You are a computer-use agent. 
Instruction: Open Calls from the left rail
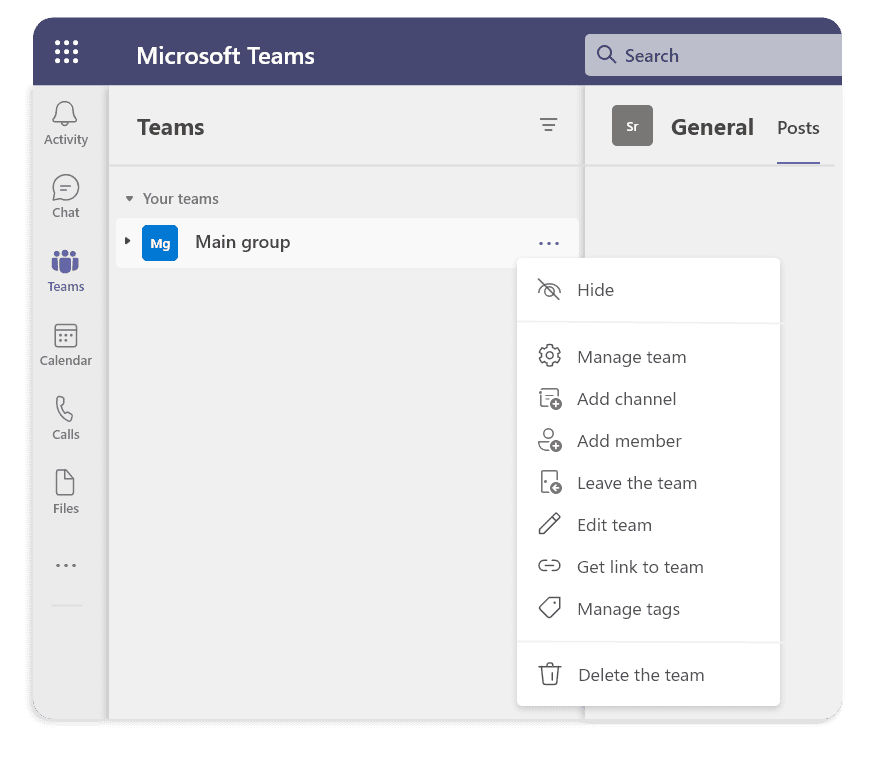[x=66, y=410]
